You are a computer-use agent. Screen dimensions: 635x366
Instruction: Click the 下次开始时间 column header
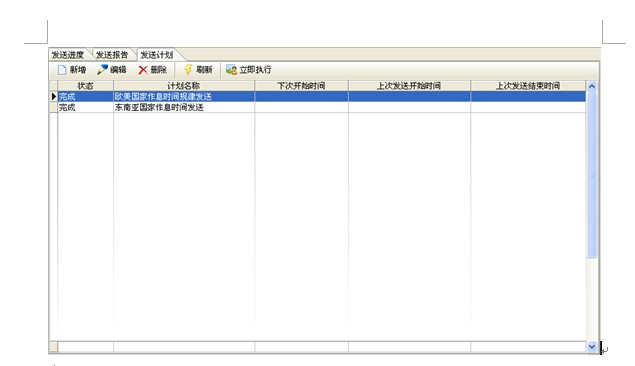tap(301, 85)
